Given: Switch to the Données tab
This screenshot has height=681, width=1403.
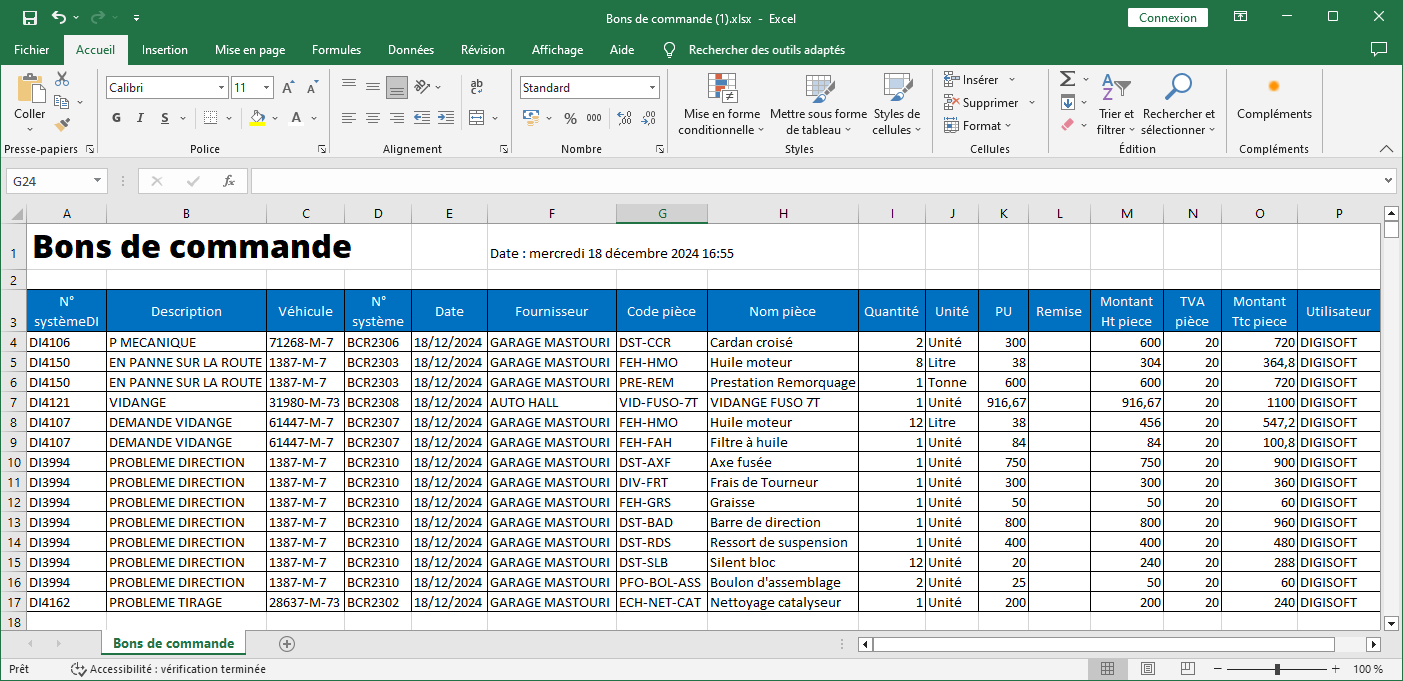Looking at the screenshot, I should (411, 50).
